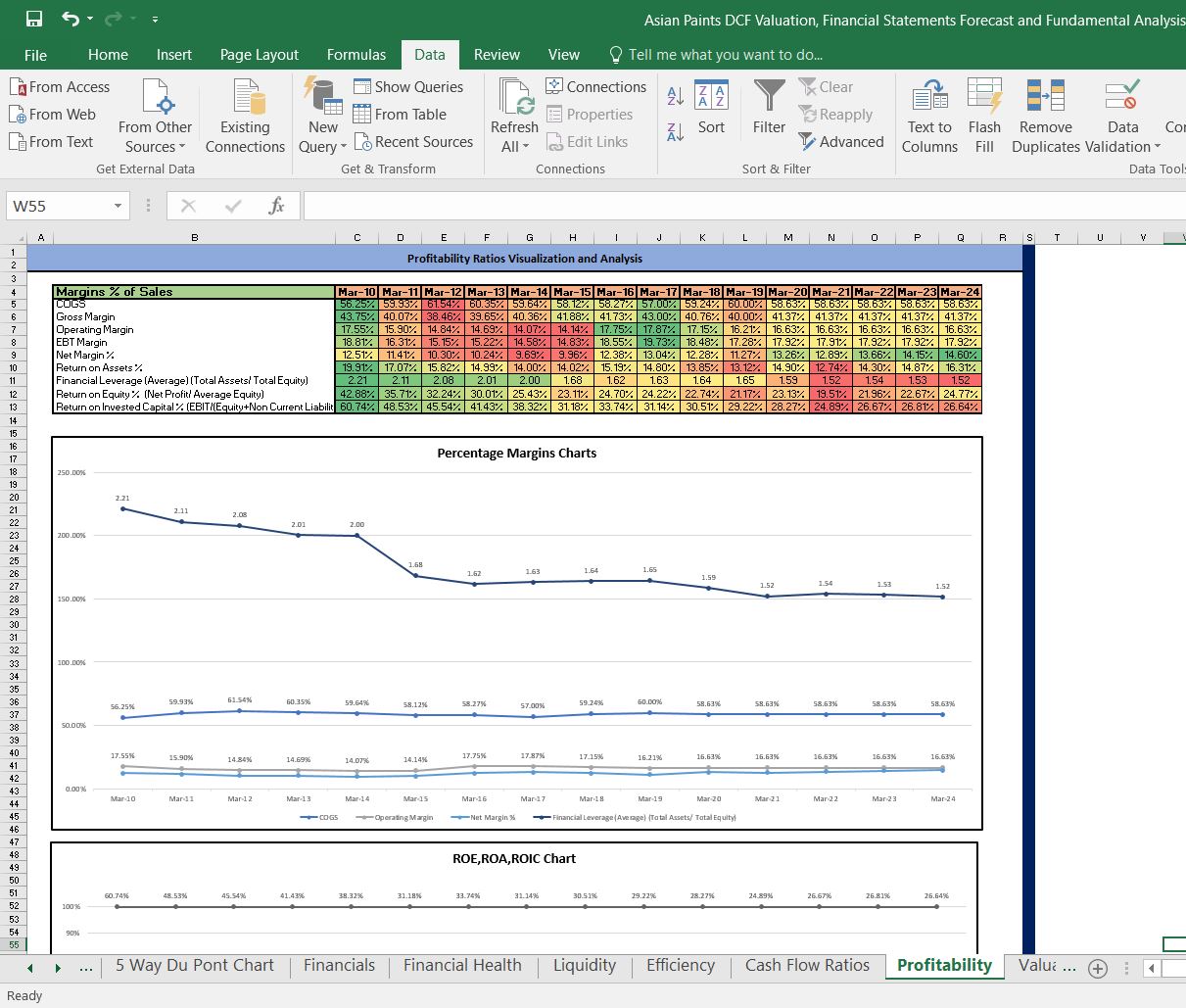Open workbook Connections
Screen dimensions: 1186x1008
pos(595,87)
